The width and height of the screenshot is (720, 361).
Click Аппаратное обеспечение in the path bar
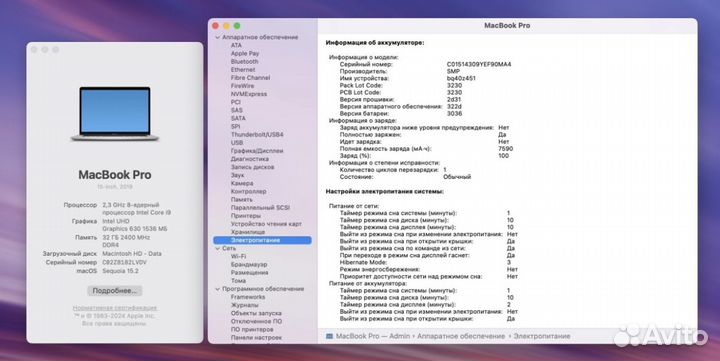(x=461, y=336)
